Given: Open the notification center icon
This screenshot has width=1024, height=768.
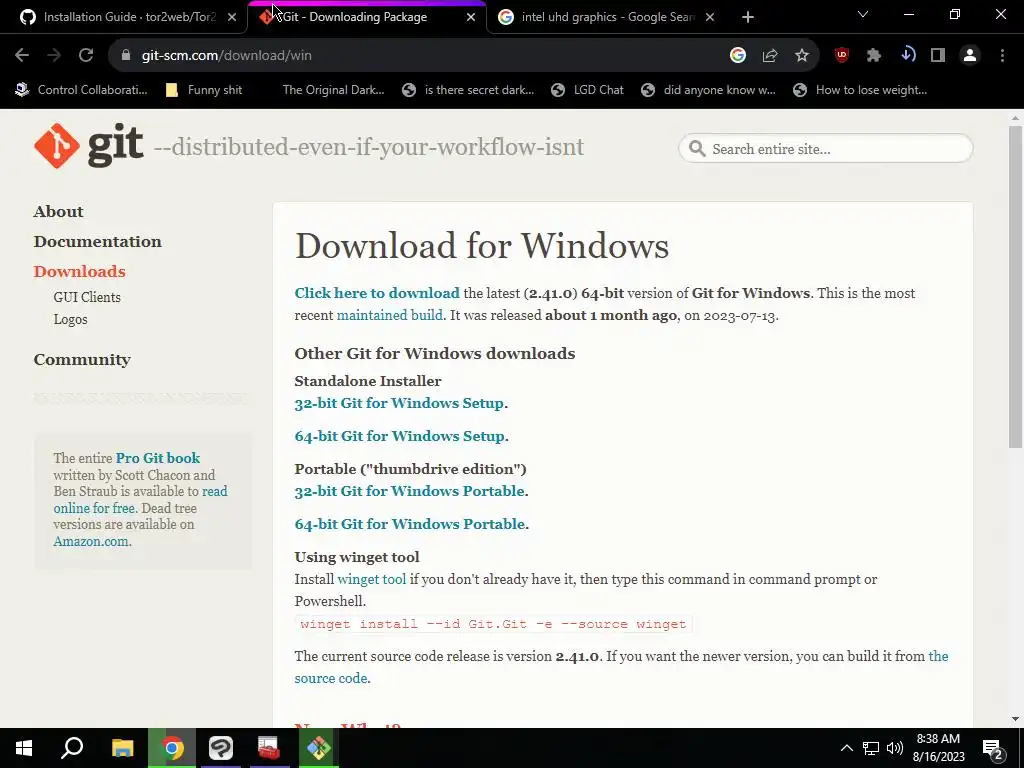Looking at the screenshot, I should (993, 748).
